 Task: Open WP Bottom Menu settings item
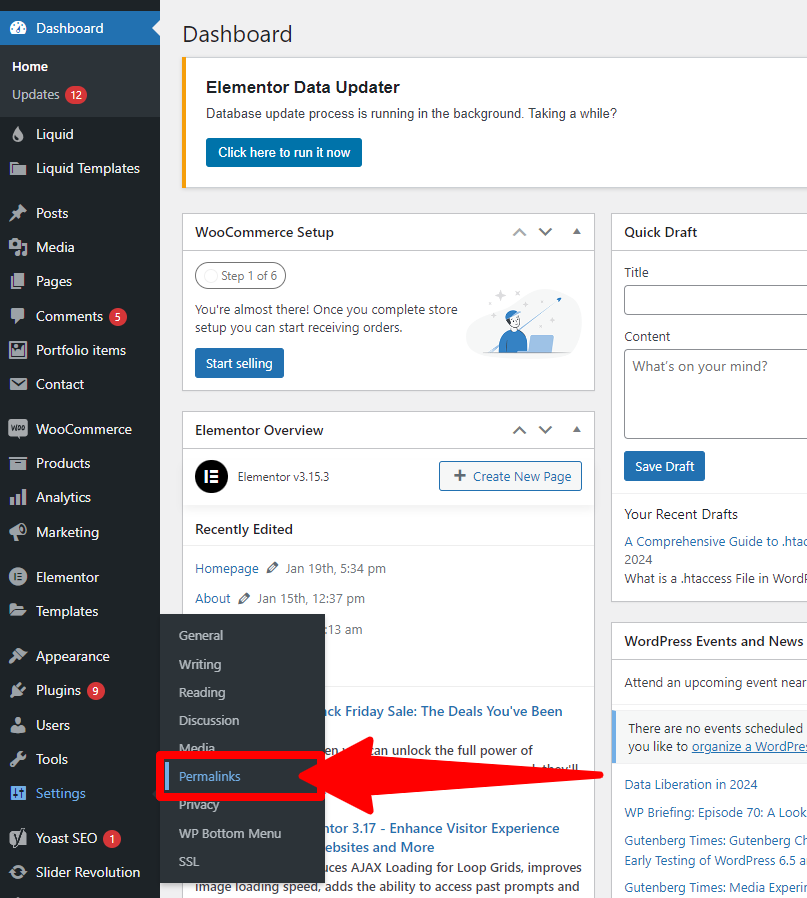pyautogui.click(x=230, y=833)
